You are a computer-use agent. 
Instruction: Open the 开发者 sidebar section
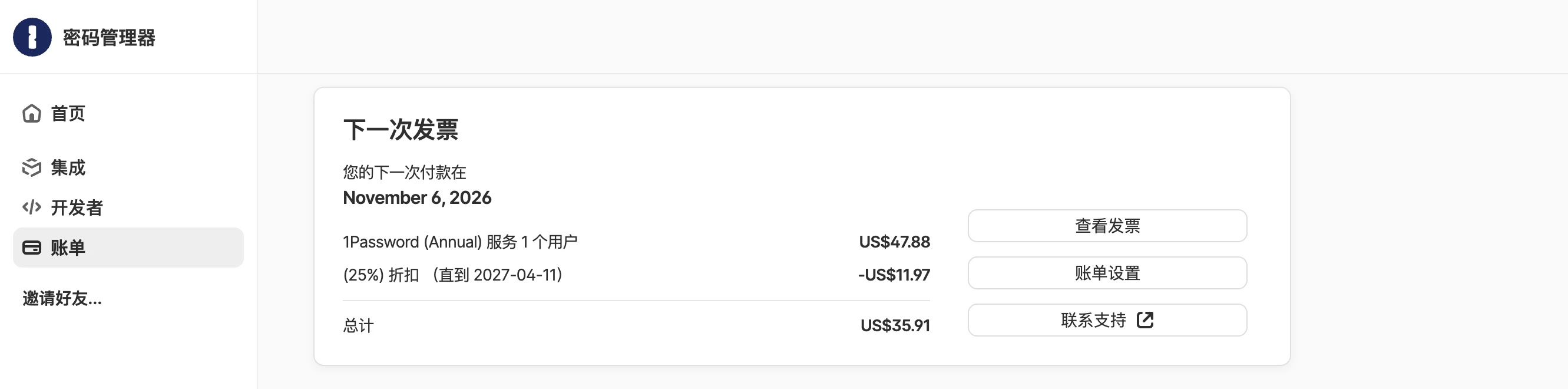tap(77, 207)
